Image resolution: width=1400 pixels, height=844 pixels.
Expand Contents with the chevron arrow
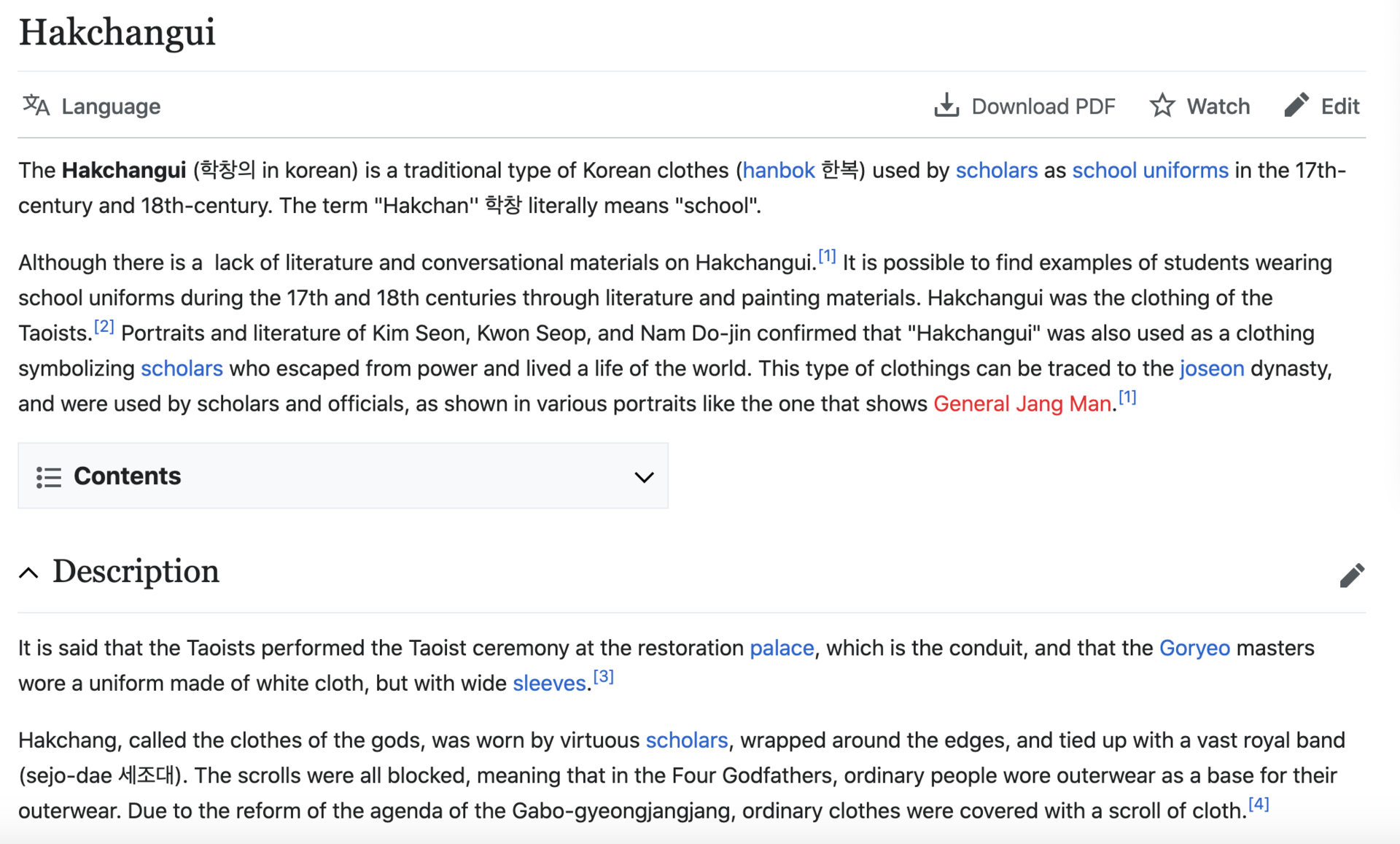tap(644, 477)
